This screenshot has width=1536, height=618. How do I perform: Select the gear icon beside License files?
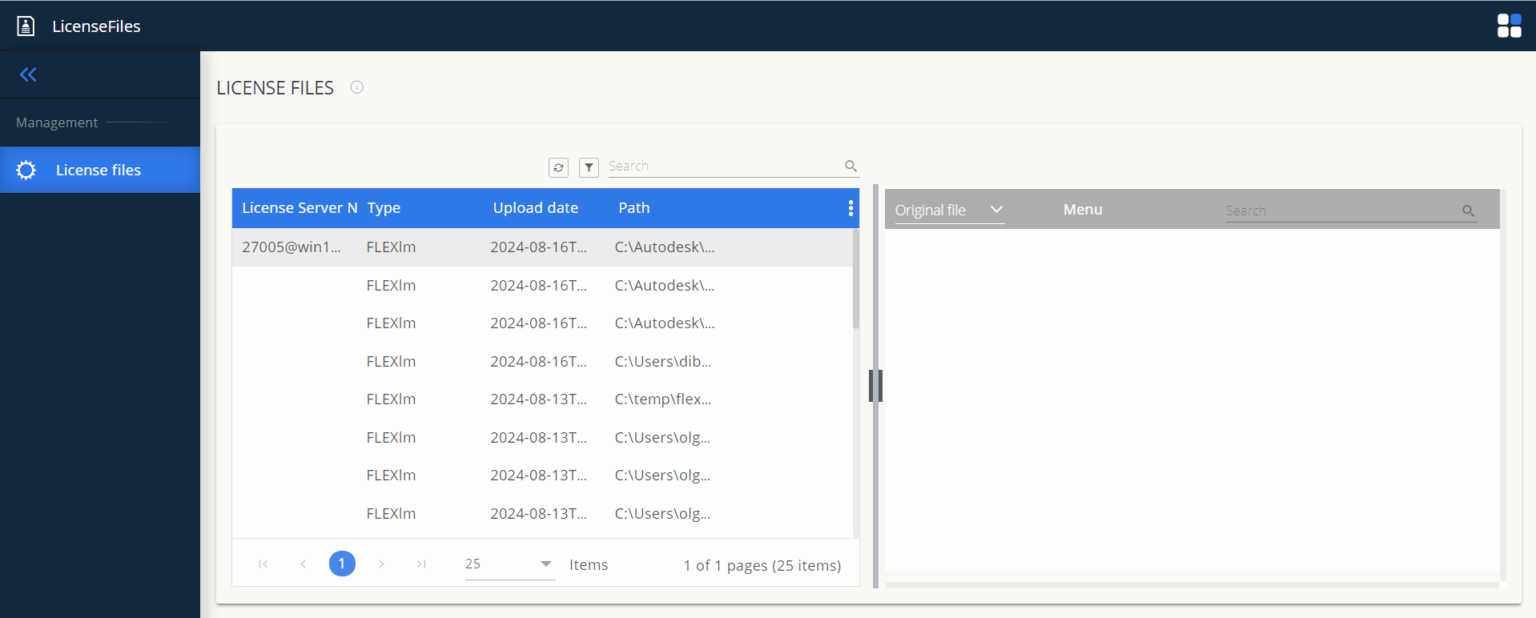[26, 169]
